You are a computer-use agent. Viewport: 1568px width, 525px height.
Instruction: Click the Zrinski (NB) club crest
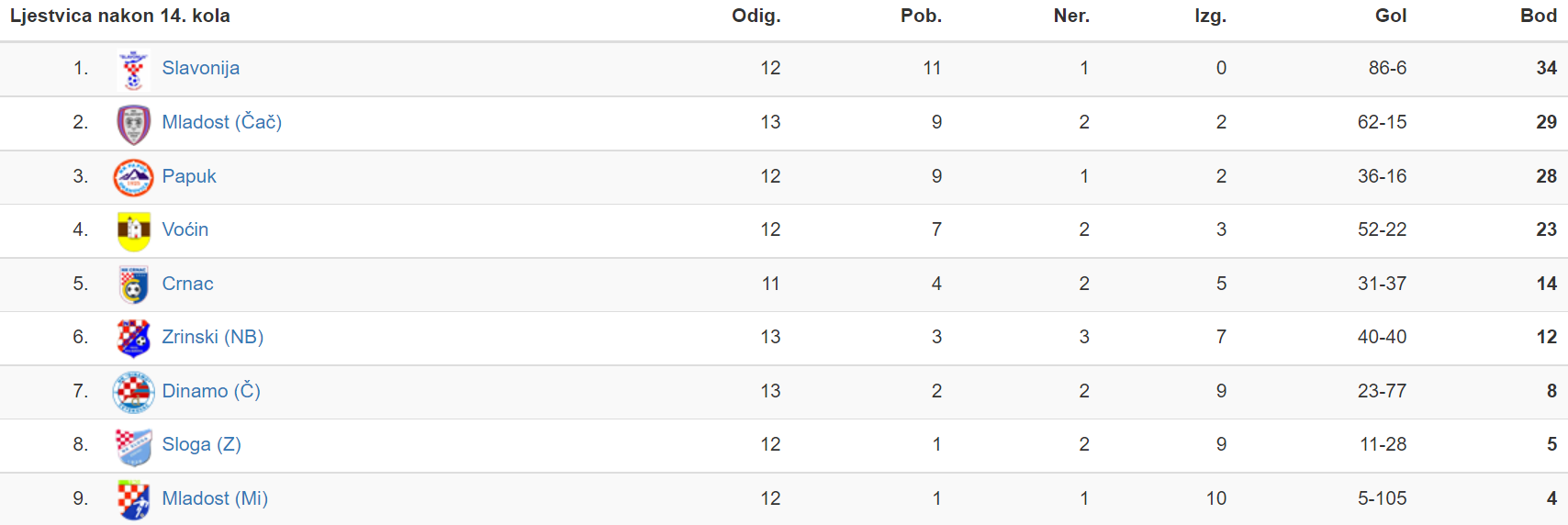[134, 339]
